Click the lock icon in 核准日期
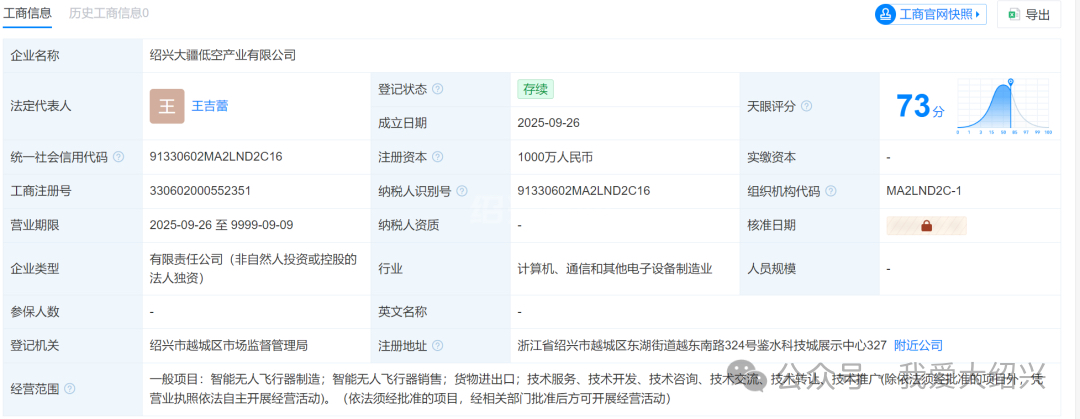The width and height of the screenshot is (1080, 419). (925, 225)
